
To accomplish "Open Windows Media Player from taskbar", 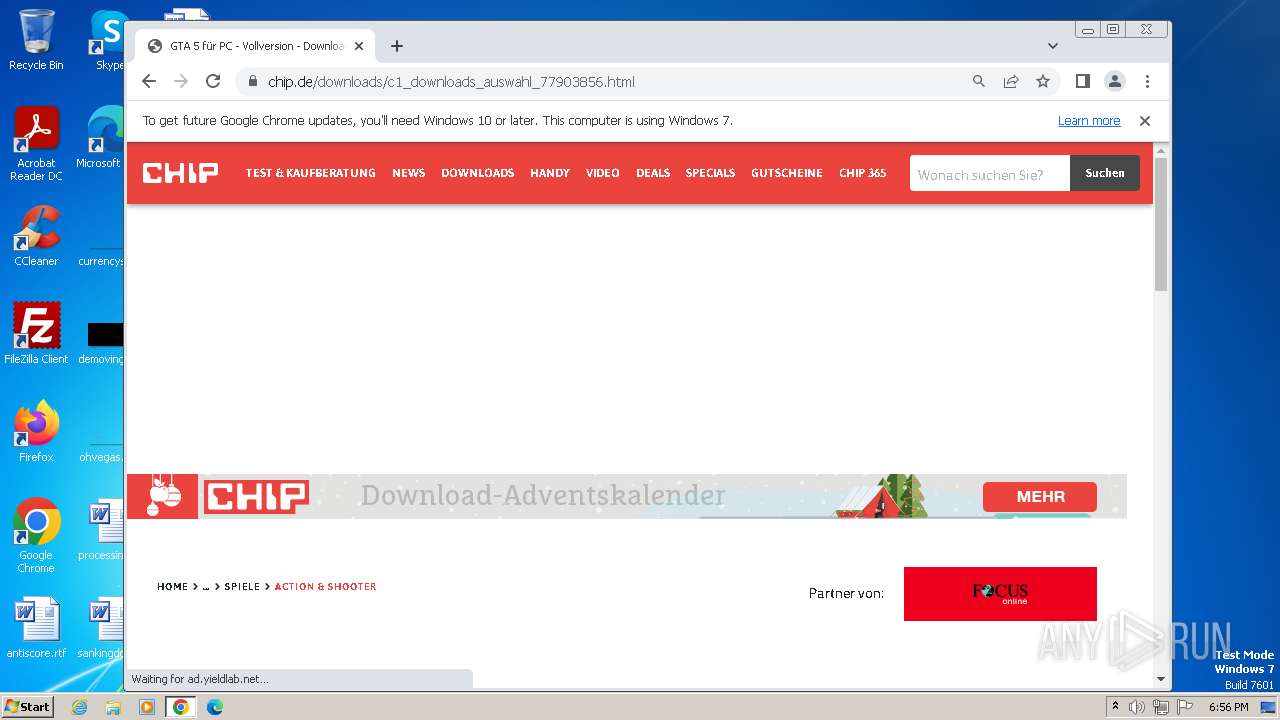I will [147, 707].
